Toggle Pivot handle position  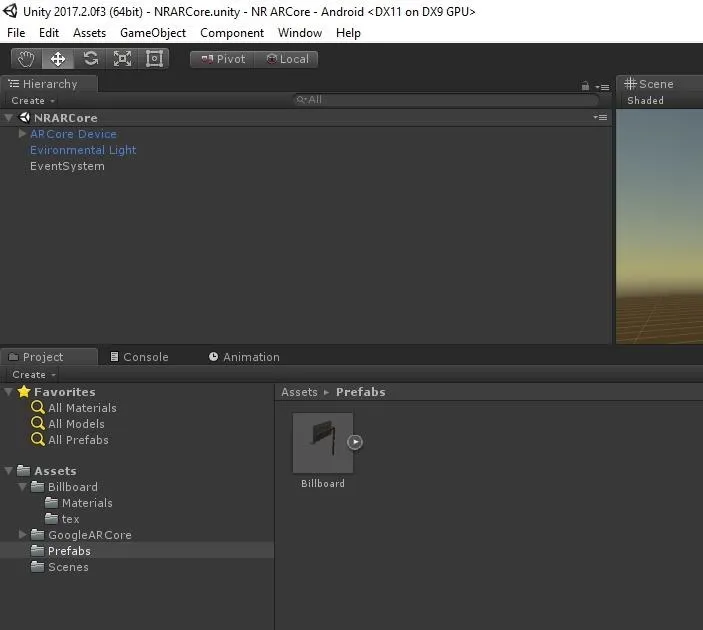[222, 59]
